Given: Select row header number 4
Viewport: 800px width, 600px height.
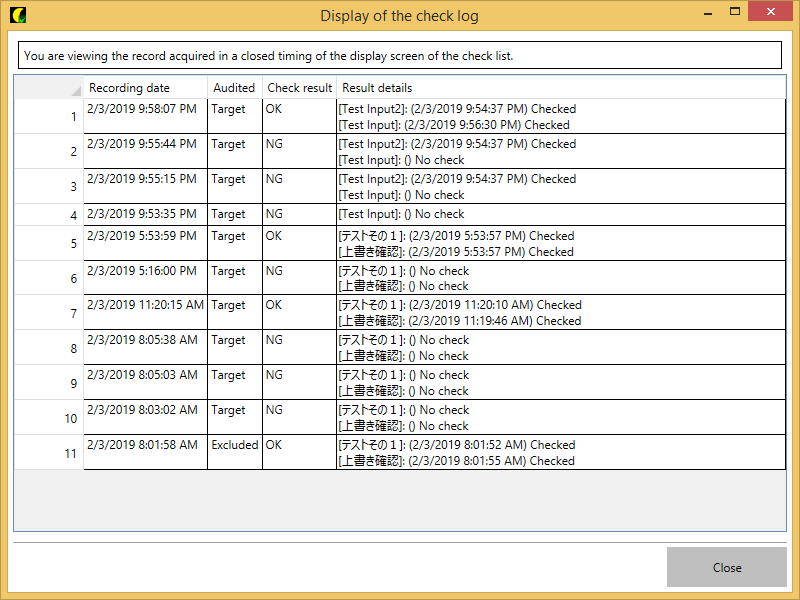Looking at the screenshot, I should [x=49, y=215].
